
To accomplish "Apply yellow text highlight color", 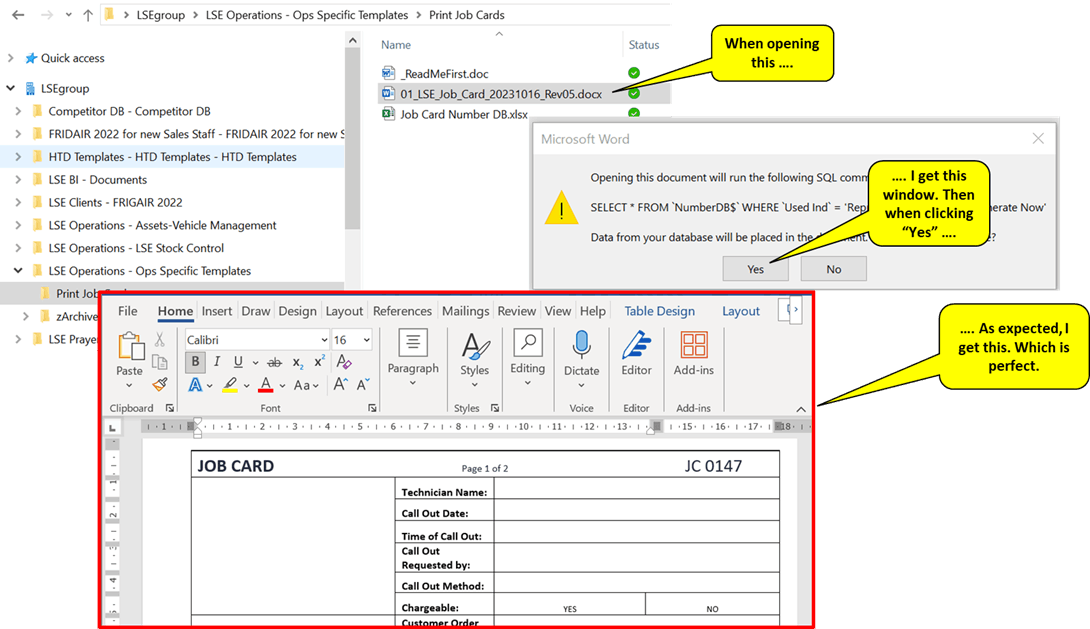I will tap(230, 384).
